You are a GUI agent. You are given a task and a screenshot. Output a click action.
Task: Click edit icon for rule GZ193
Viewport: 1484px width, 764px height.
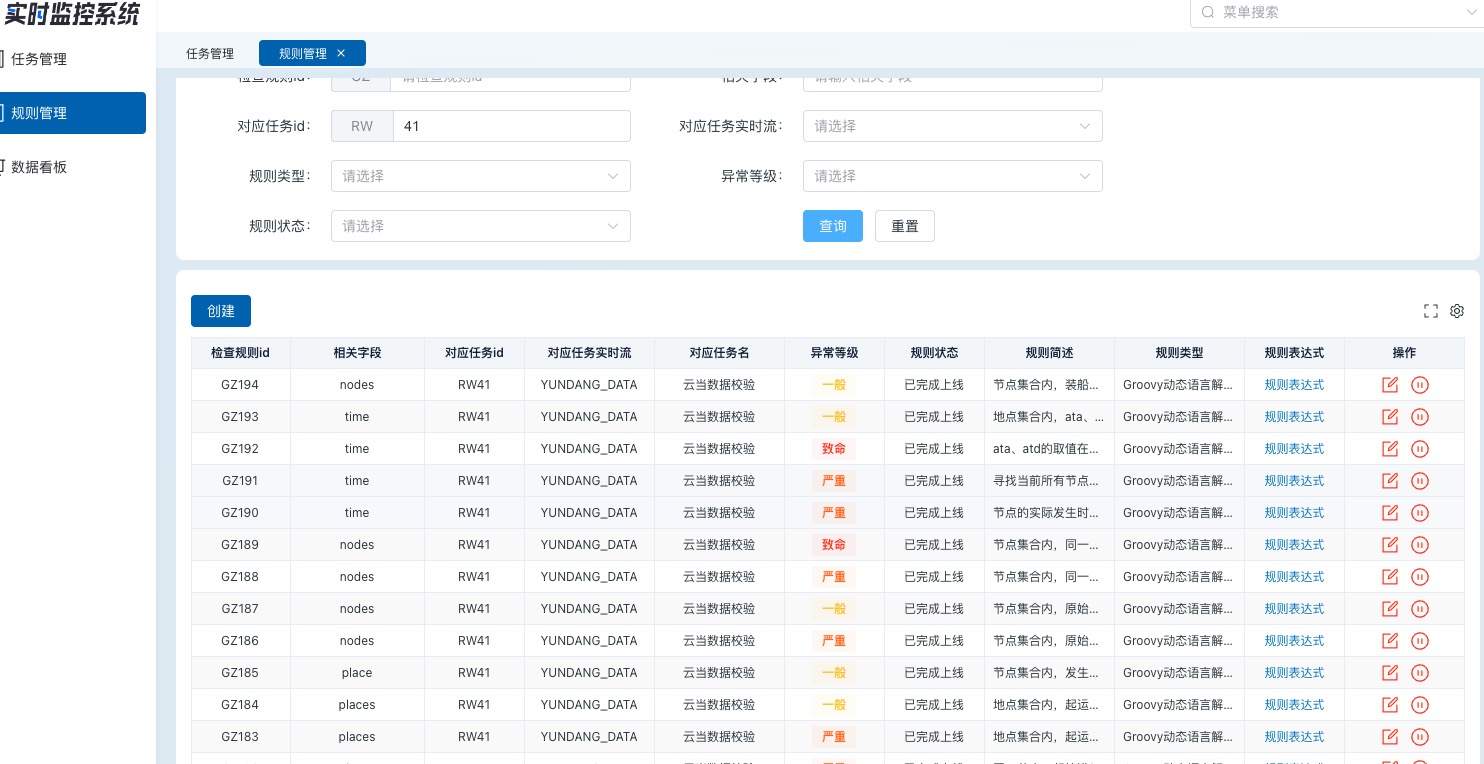pos(1389,417)
